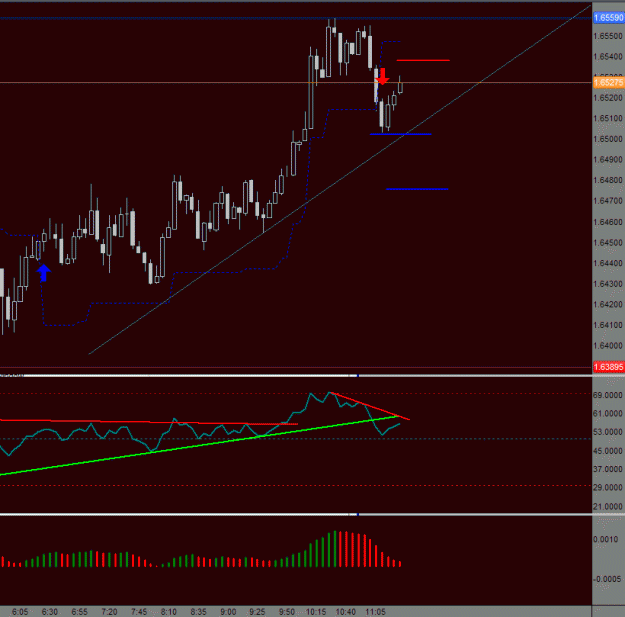Click the 6:30 time axis label
Viewport: 625px width, 617px height.
tap(50, 612)
